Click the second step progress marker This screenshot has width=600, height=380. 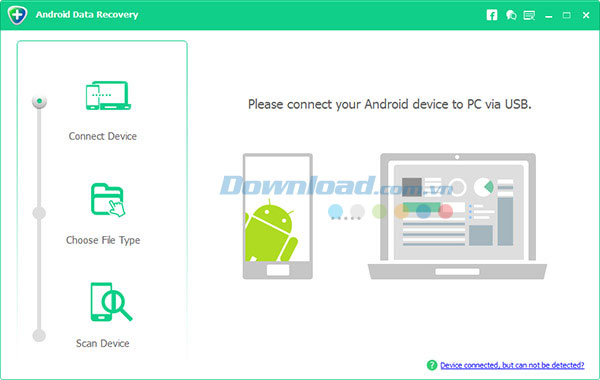point(39,213)
